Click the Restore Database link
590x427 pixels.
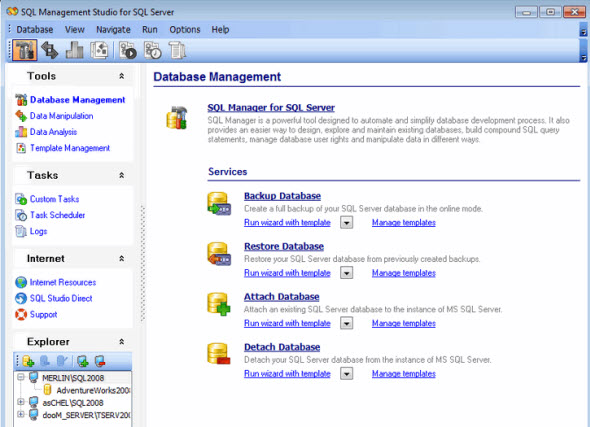[284, 246]
